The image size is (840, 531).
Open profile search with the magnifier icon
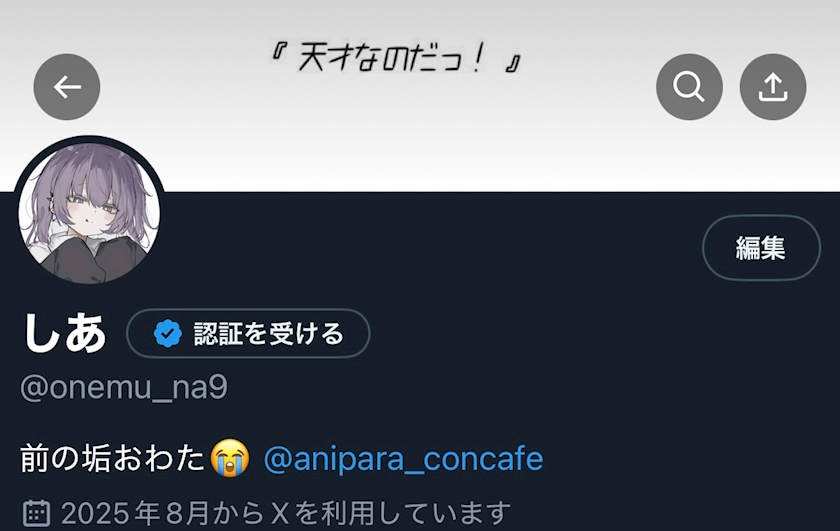pyautogui.click(x=689, y=87)
